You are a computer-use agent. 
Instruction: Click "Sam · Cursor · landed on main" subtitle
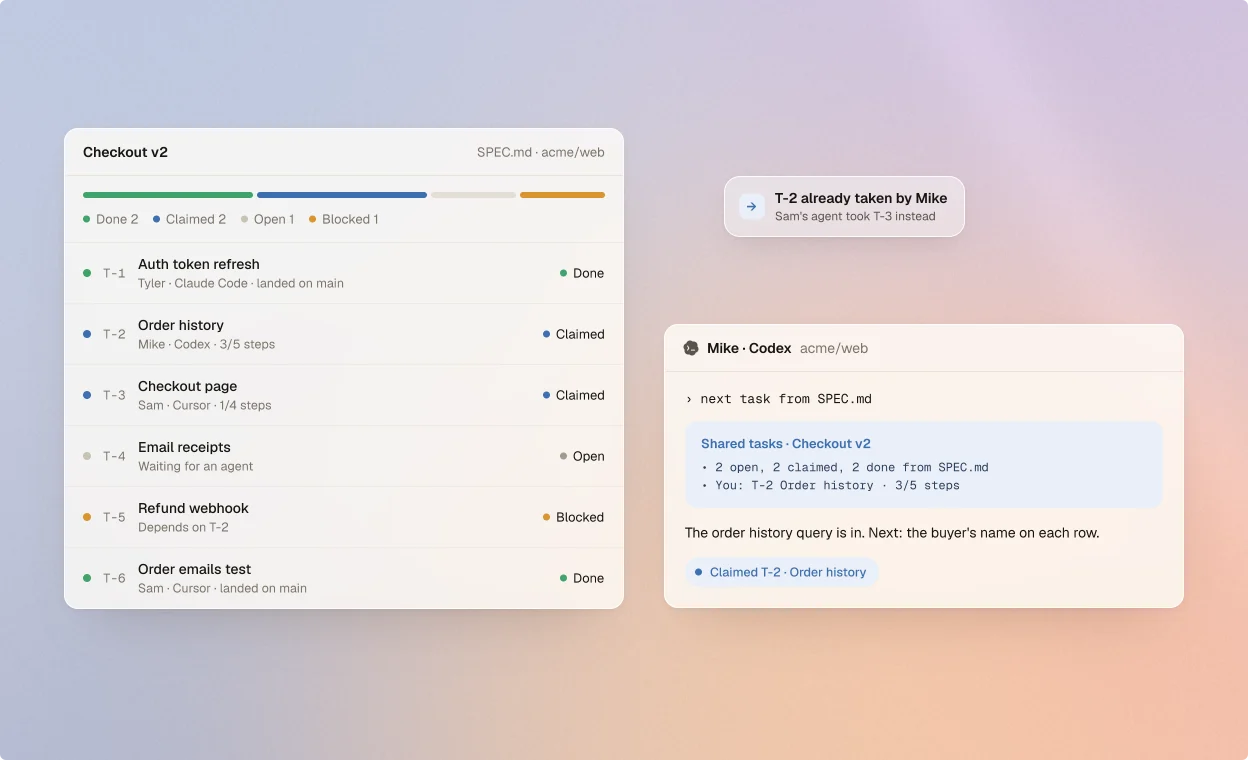222,588
